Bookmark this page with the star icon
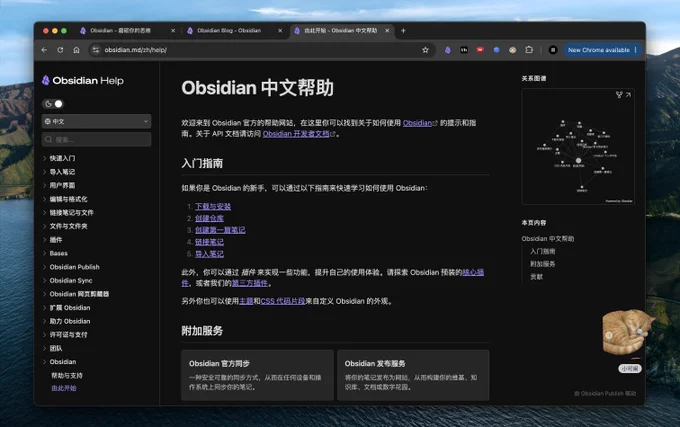Viewport: 680px width, 427px height. coord(425,50)
